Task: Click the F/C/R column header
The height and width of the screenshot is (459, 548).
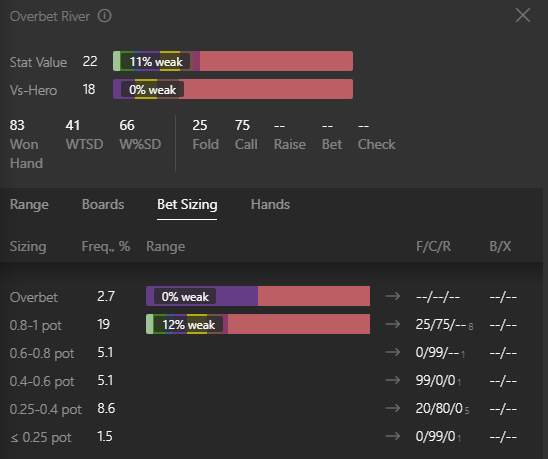Action: coord(433,246)
